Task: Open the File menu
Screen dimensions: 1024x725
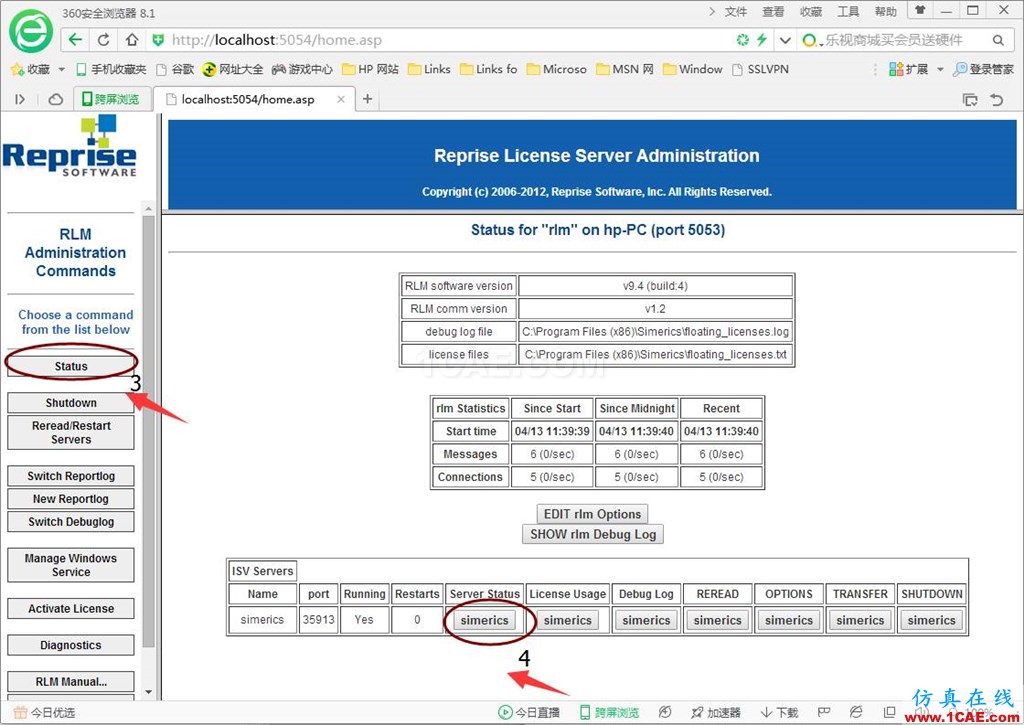Action: coord(736,12)
